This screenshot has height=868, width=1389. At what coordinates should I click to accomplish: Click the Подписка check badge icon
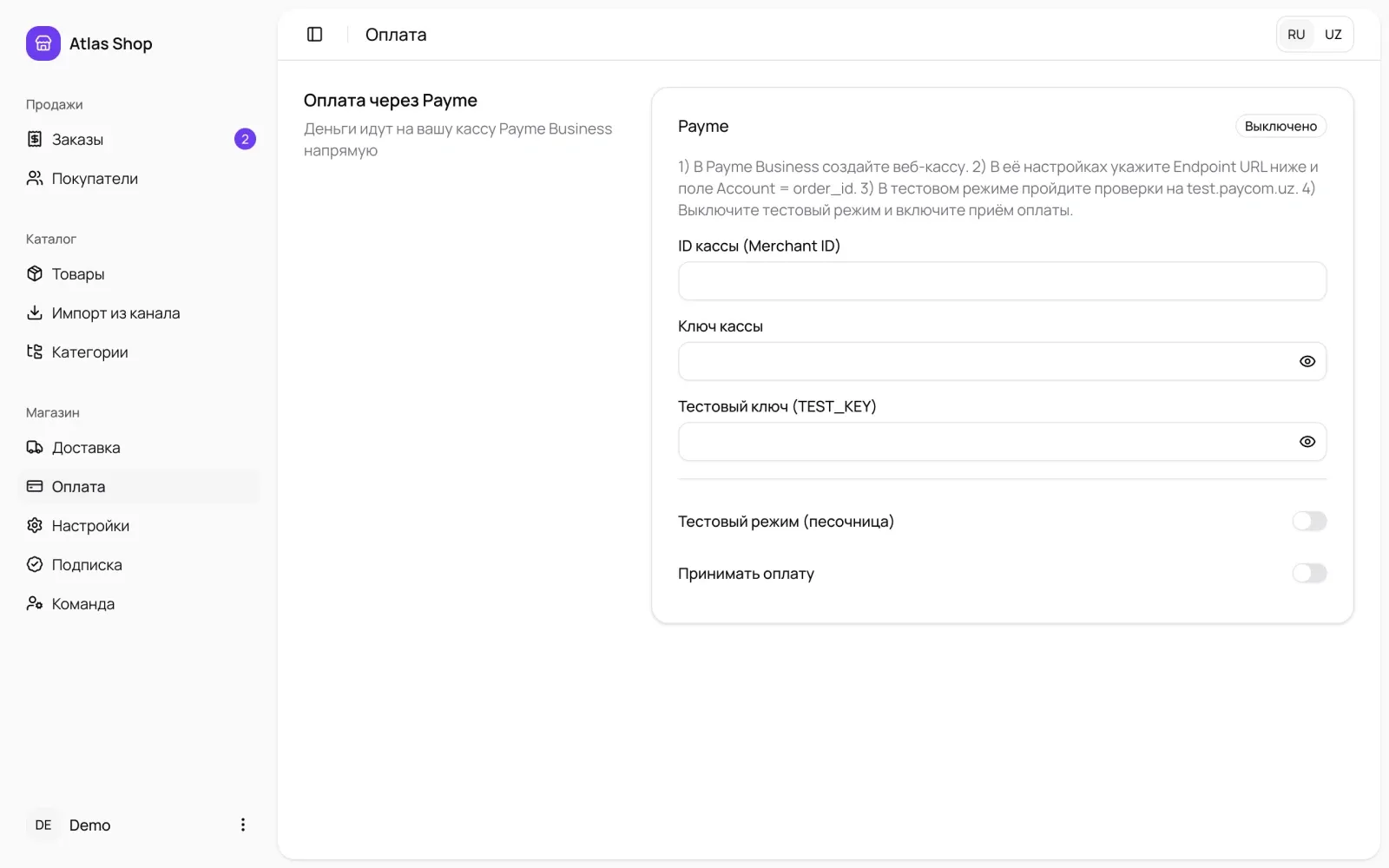35,564
